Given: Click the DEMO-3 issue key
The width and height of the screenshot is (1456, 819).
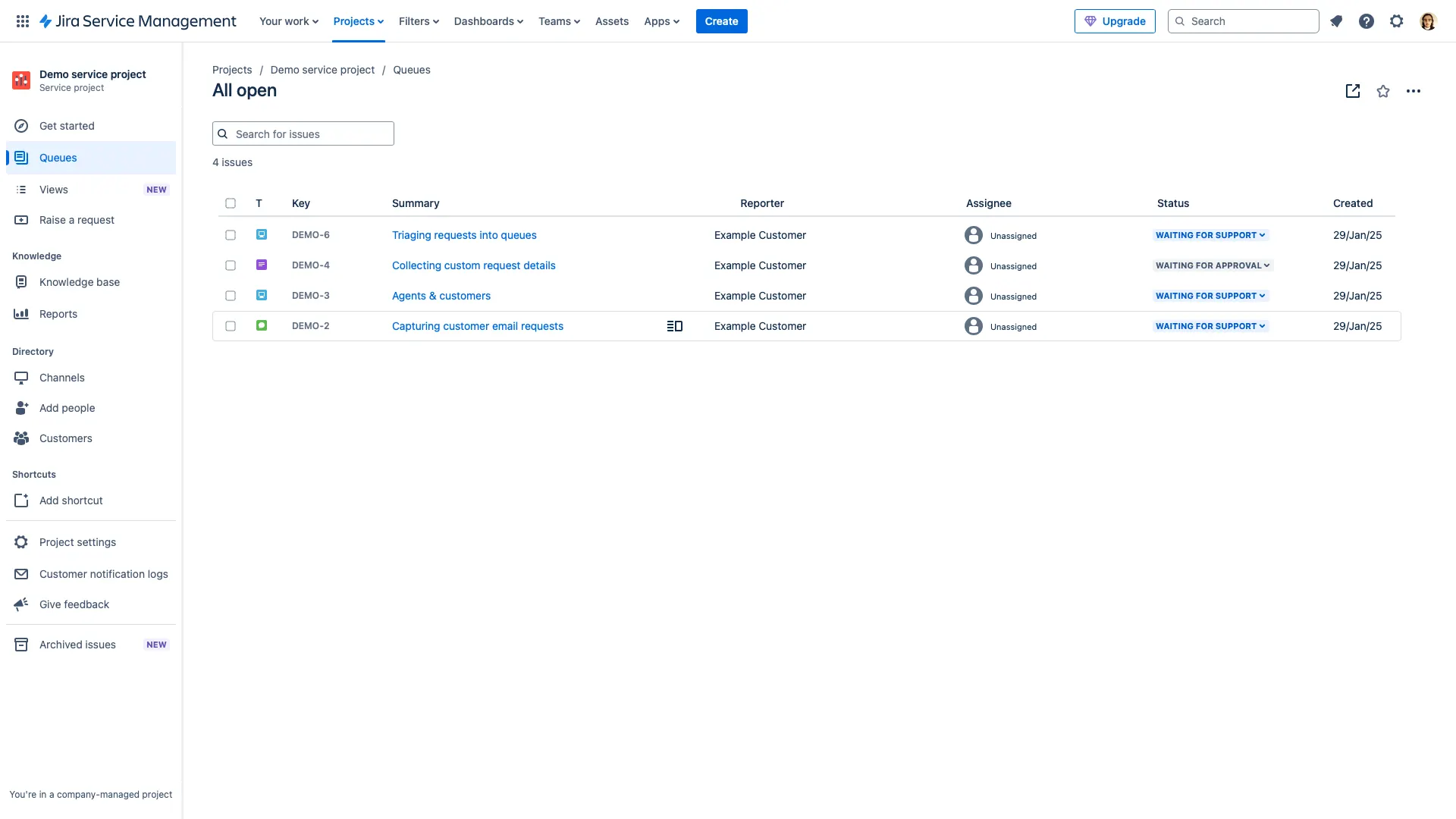Looking at the screenshot, I should coord(311,296).
